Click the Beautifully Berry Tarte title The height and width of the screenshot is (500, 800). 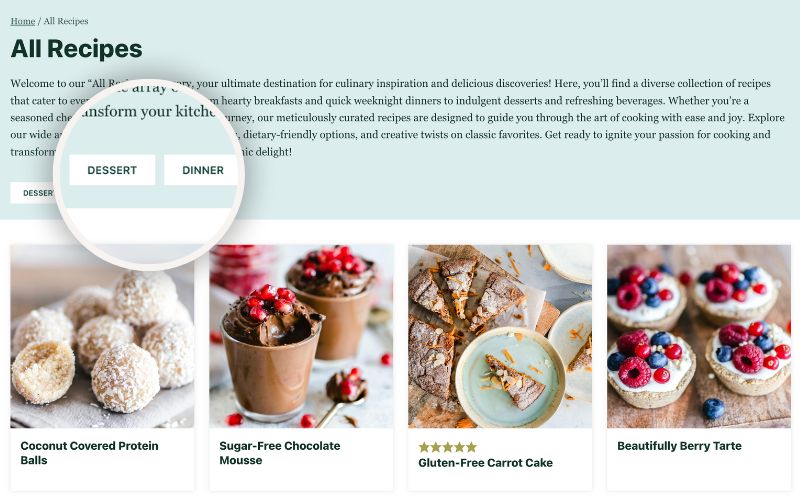pyautogui.click(x=679, y=446)
